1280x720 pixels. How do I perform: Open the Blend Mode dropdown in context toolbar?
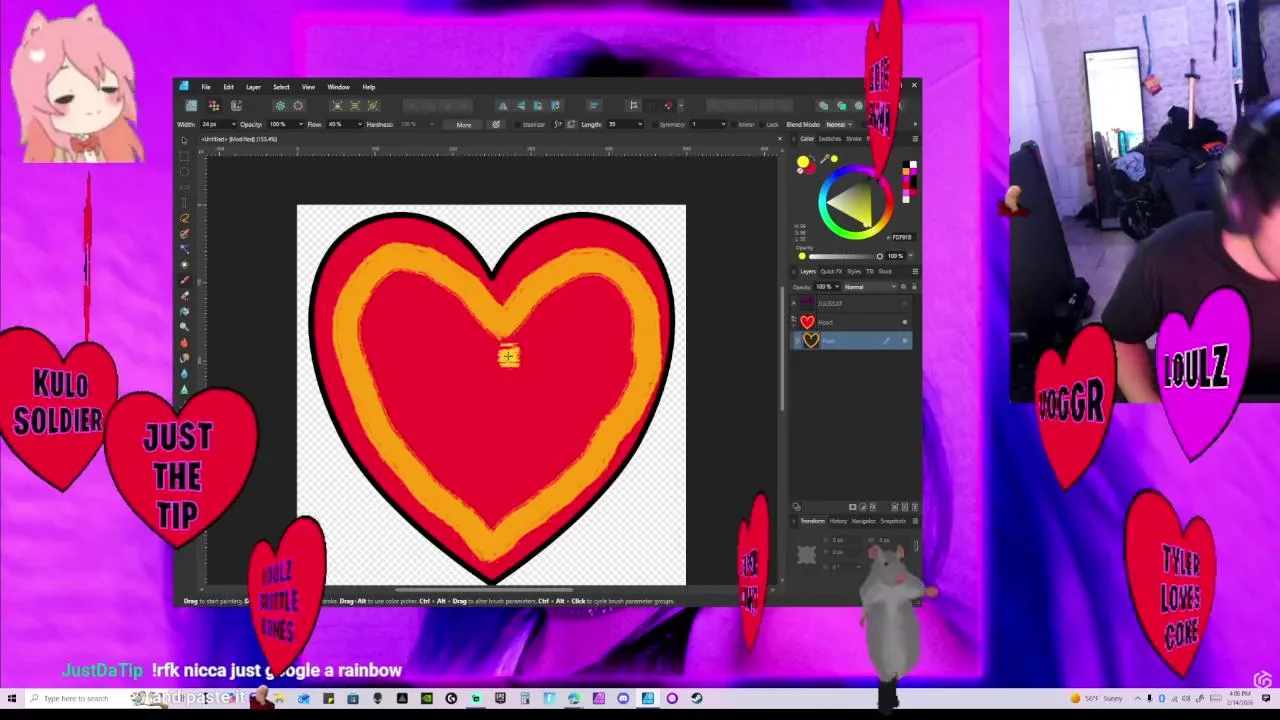pyautogui.click(x=839, y=125)
